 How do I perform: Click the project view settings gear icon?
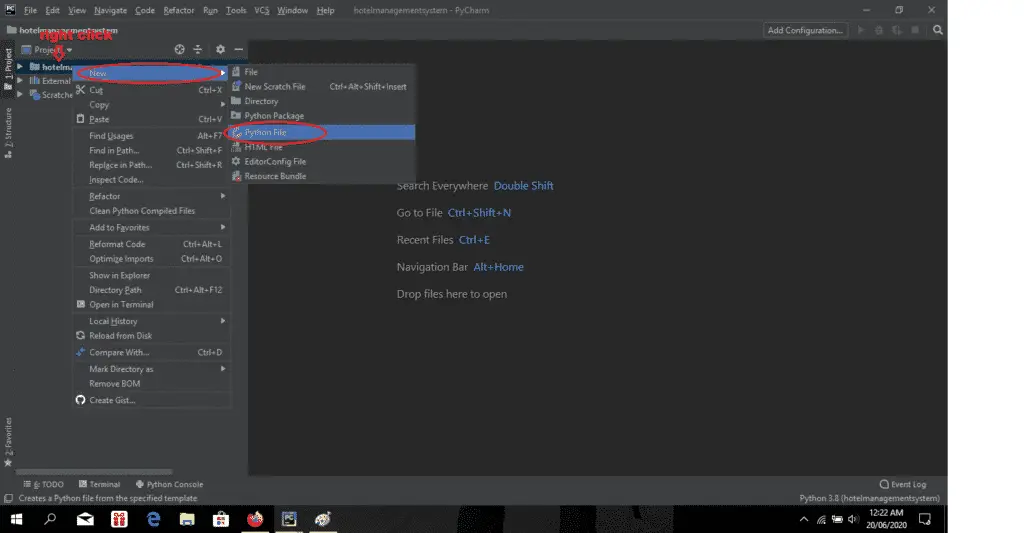(x=220, y=49)
